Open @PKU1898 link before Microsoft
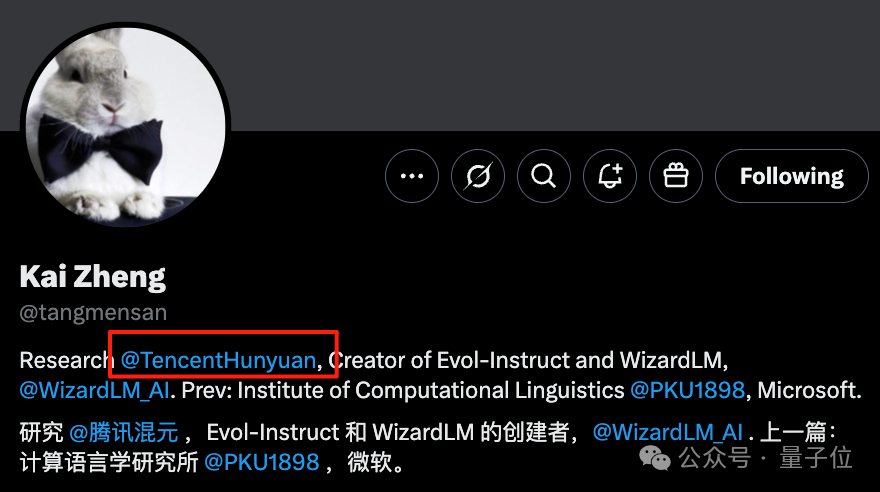 (x=688, y=390)
